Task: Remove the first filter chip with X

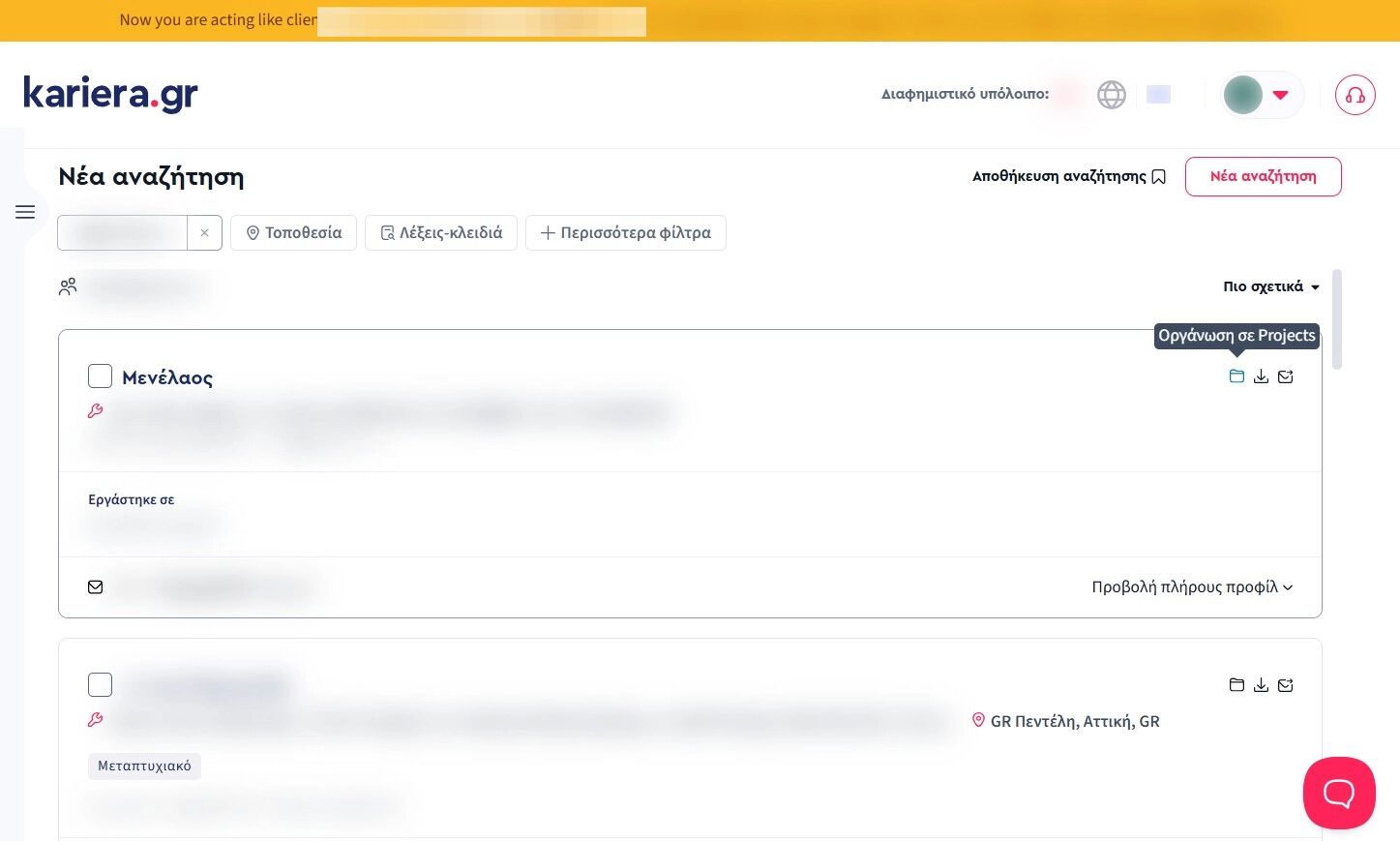Action: (x=204, y=232)
